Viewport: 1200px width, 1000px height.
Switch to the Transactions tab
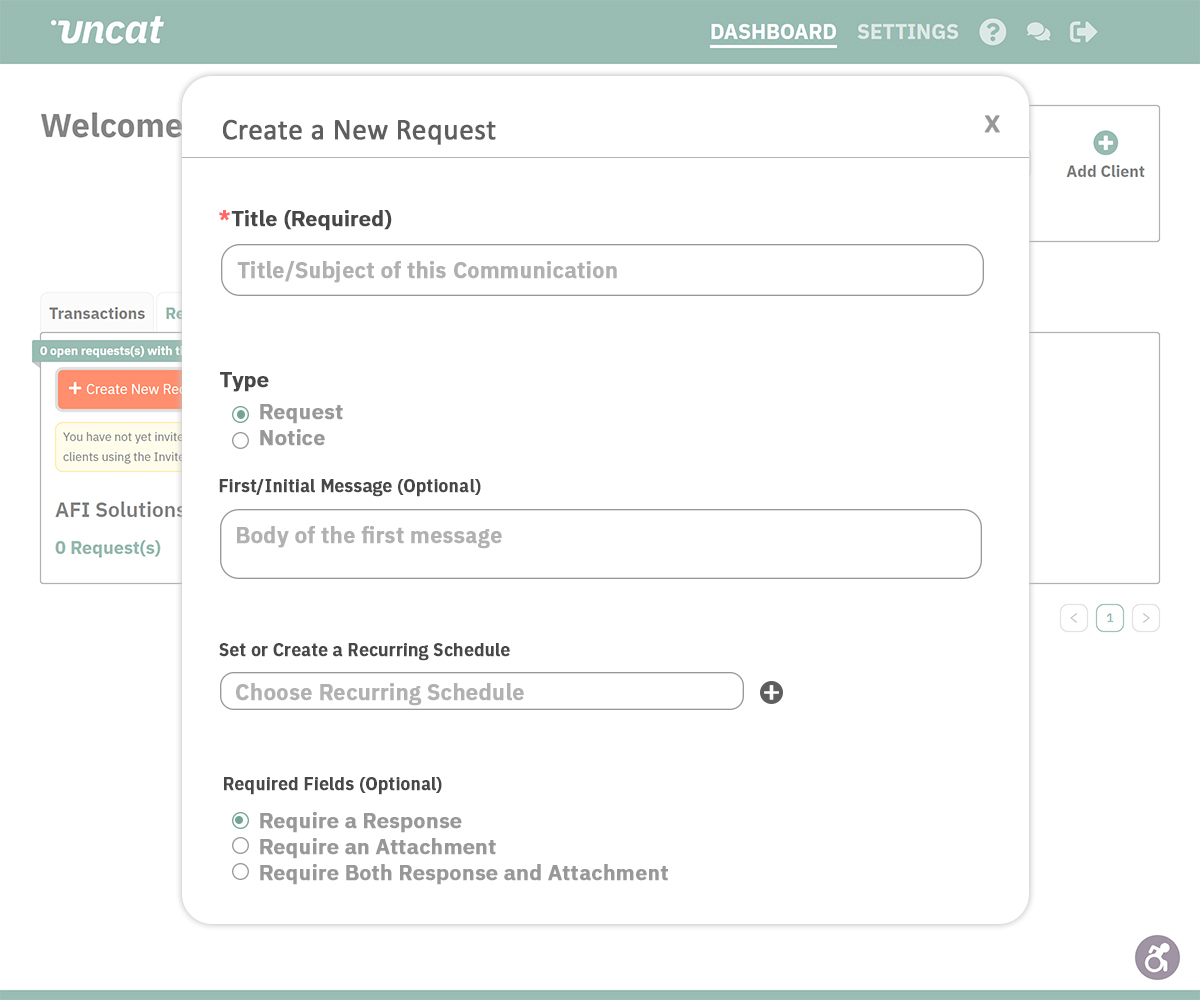(97, 313)
